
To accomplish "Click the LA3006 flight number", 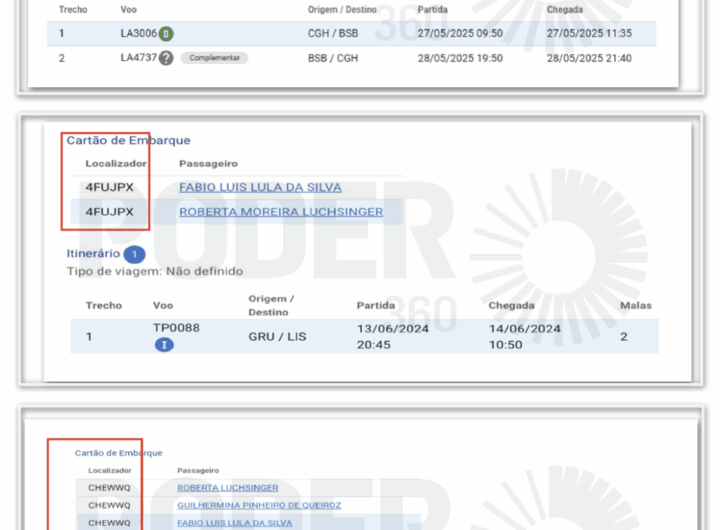I will (x=138, y=33).
